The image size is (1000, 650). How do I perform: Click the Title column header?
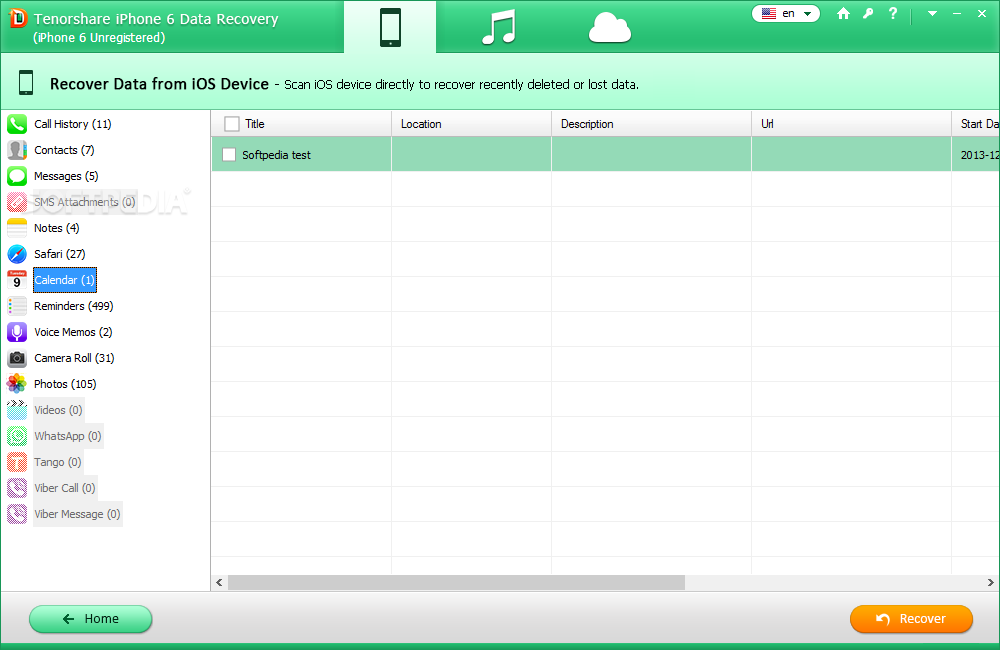point(301,124)
